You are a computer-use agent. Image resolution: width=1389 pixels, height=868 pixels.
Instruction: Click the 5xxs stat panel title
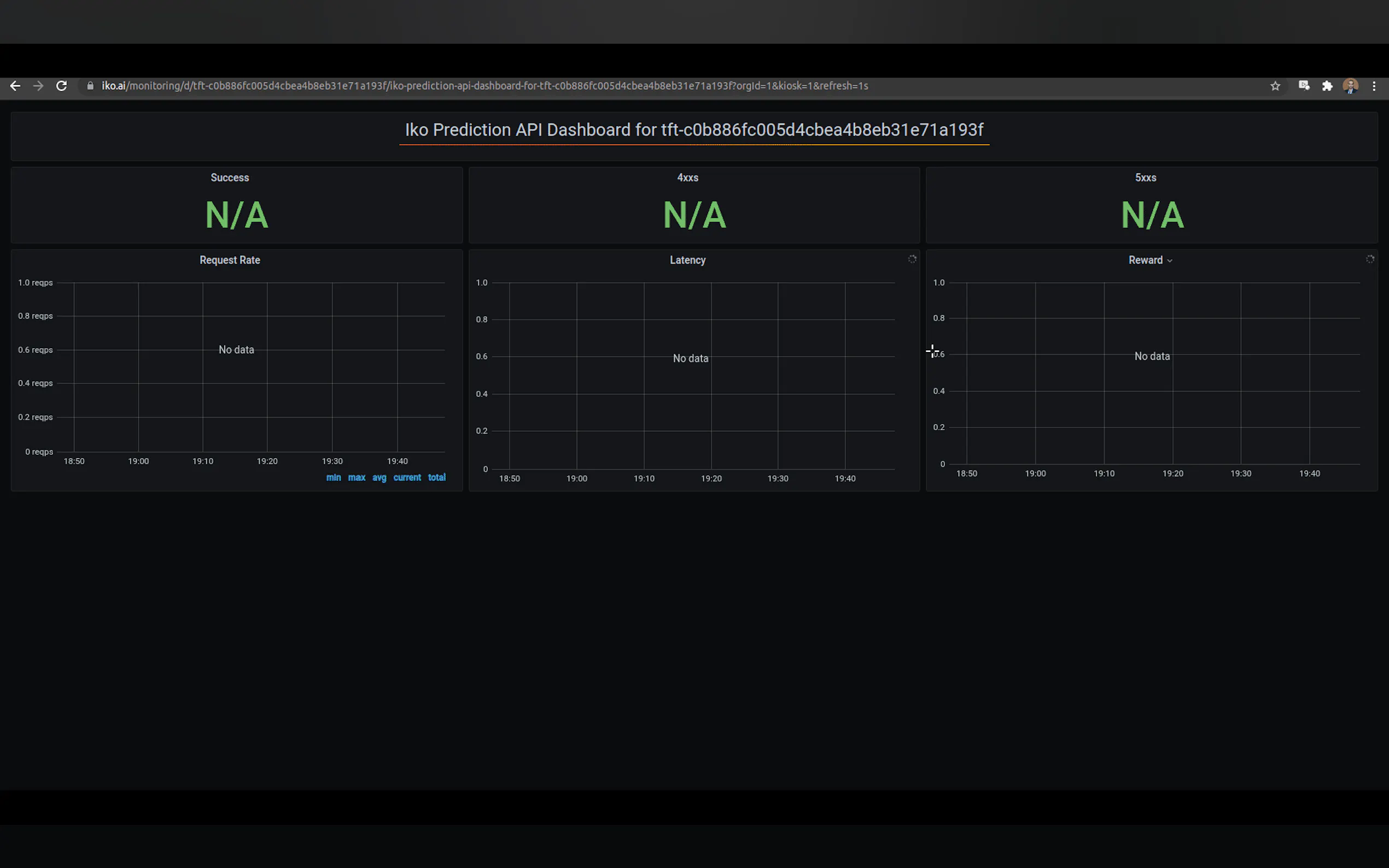[1145, 178]
